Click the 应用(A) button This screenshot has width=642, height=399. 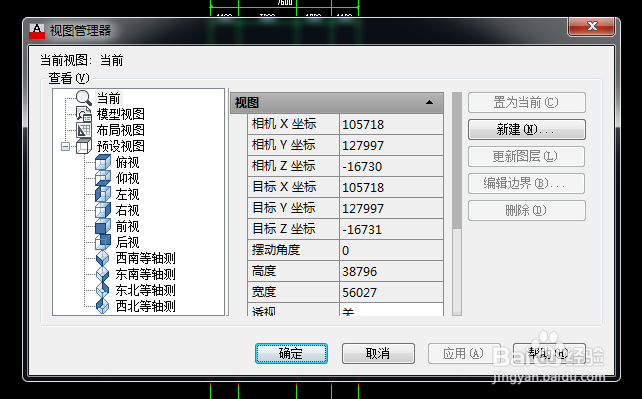tap(464, 353)
